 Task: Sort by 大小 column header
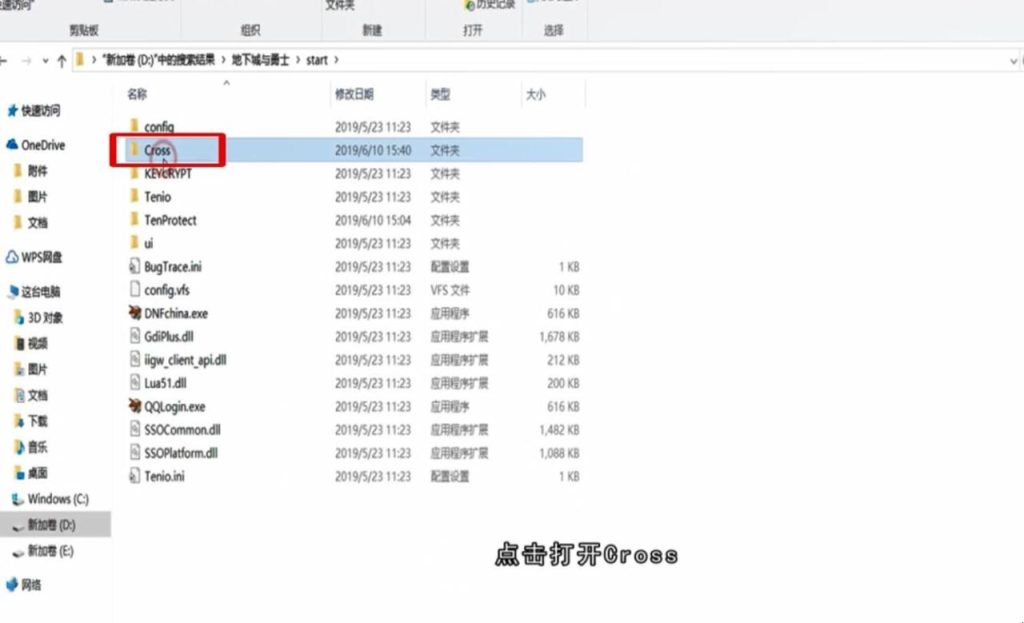click(535, 94)
